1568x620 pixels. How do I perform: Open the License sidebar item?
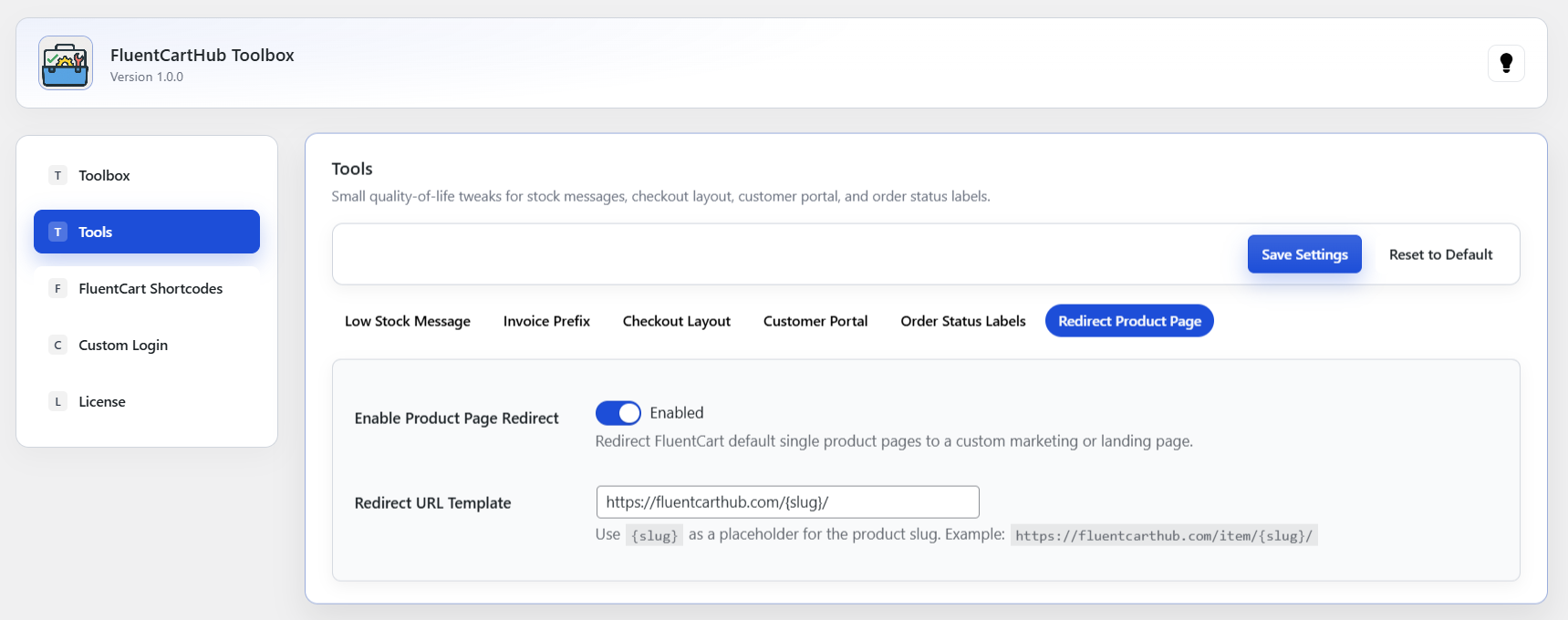click(x=102, y=401)
